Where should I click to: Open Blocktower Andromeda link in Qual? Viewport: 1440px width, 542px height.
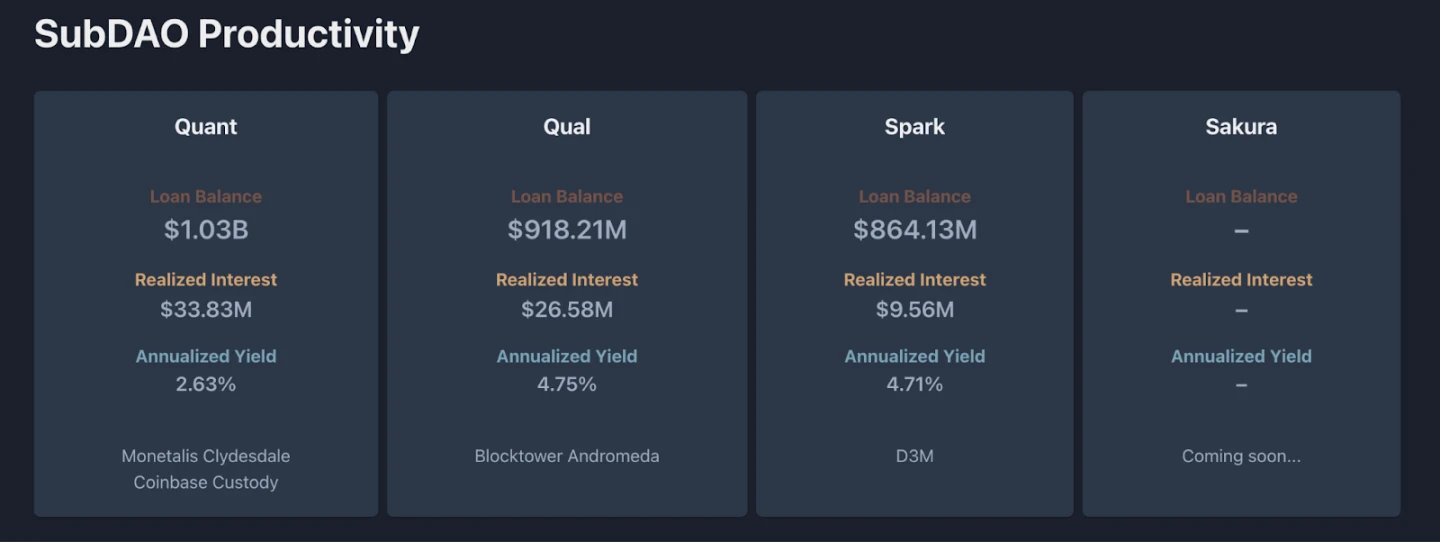tap(567, 456)
